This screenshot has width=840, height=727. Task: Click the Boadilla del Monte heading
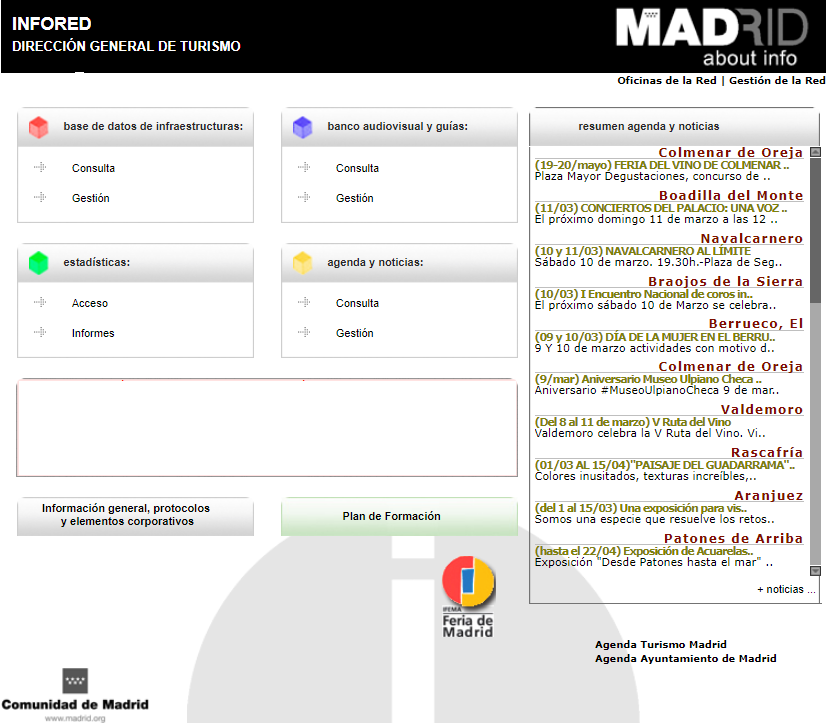point(731,196)
